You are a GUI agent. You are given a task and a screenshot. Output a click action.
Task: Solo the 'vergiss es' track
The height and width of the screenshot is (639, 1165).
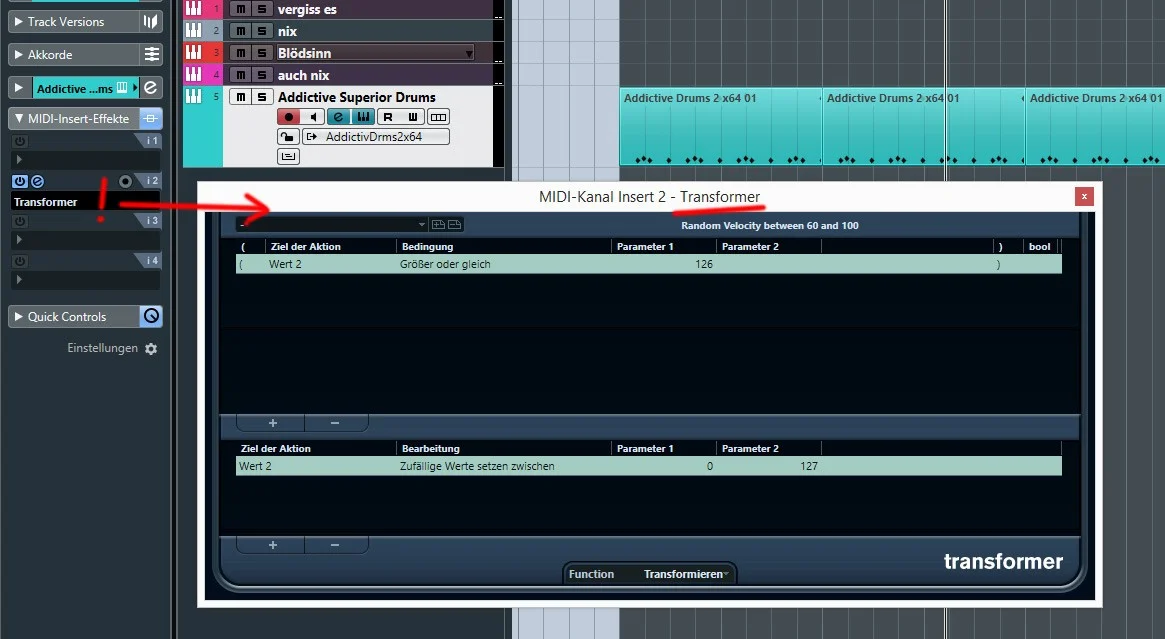point(262,9)
